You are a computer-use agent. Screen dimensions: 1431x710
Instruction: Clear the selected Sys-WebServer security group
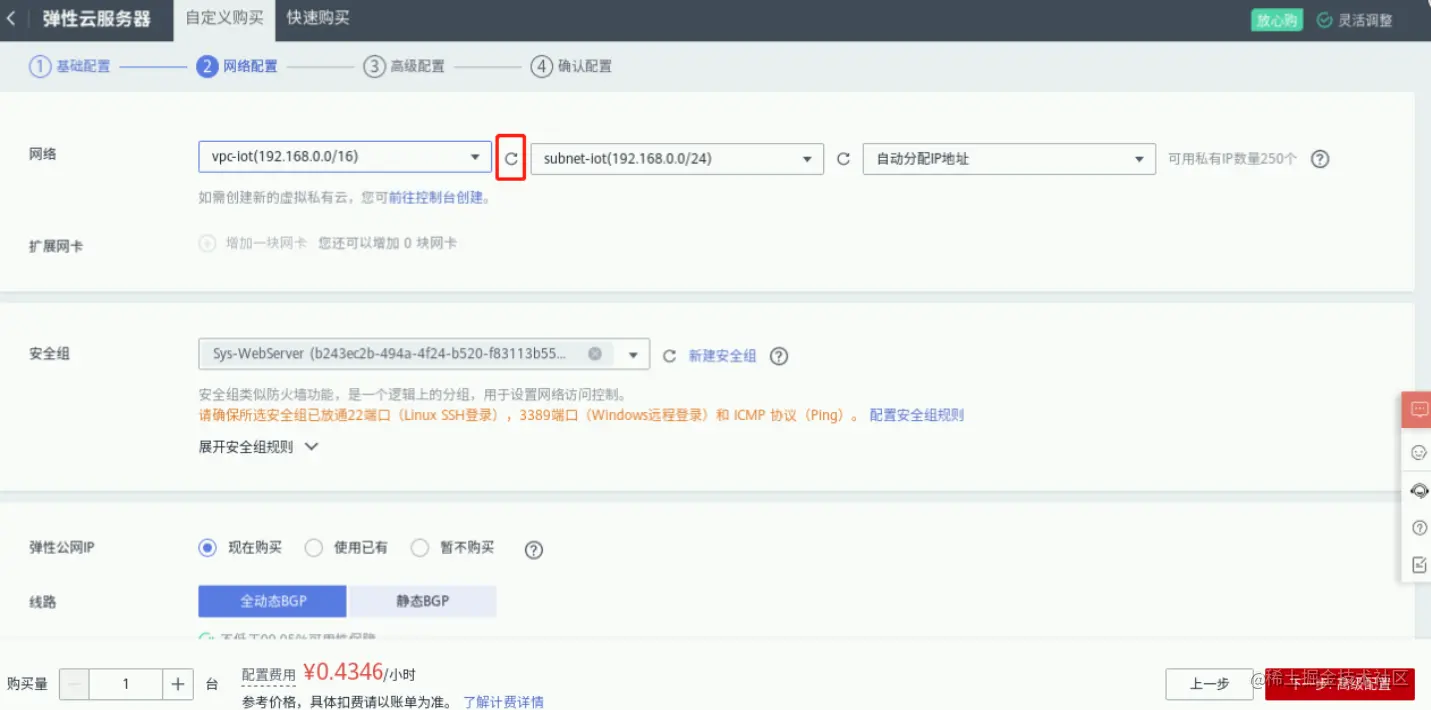(595, 353)
